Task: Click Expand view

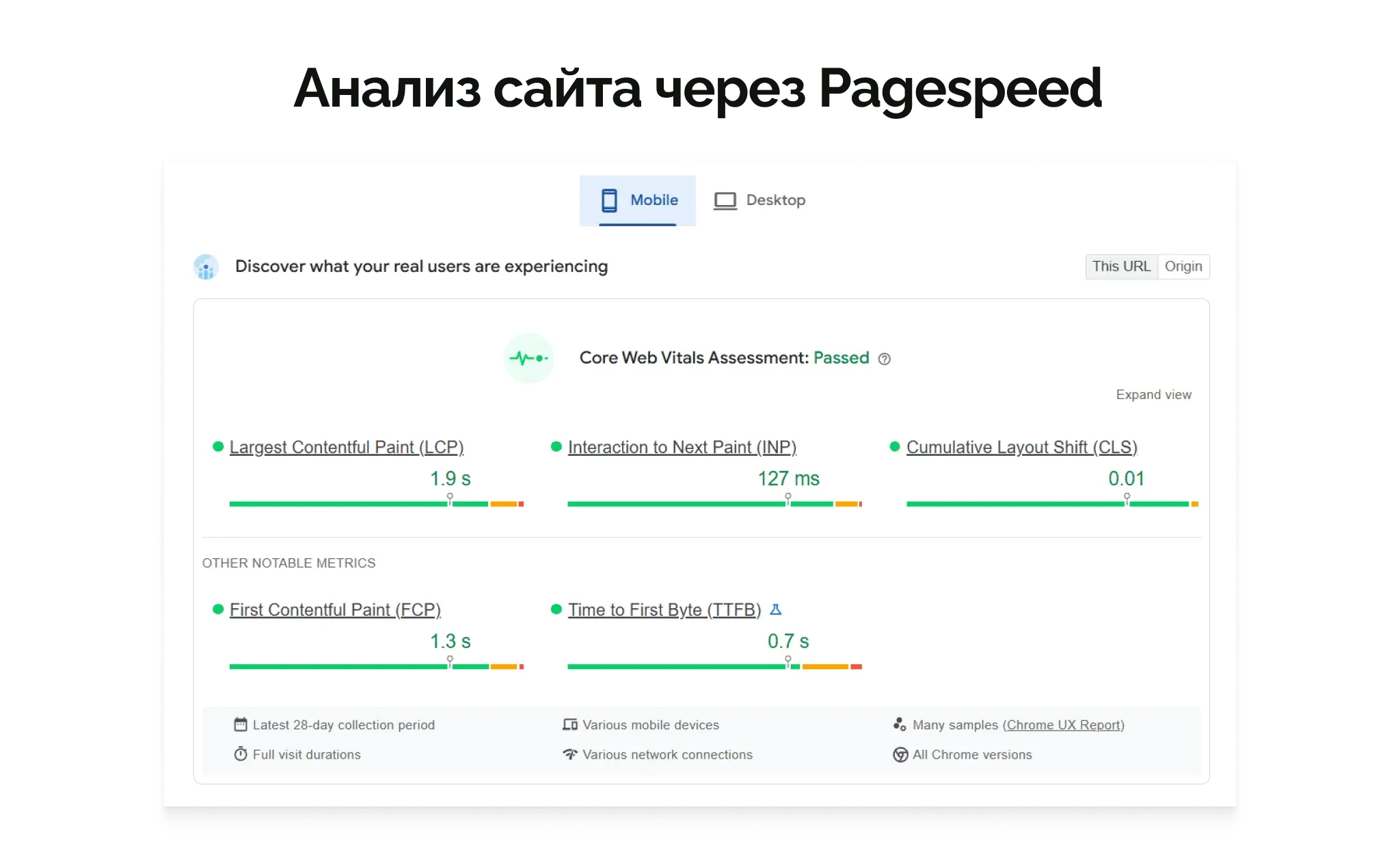Action: (x=1153, y=394)
